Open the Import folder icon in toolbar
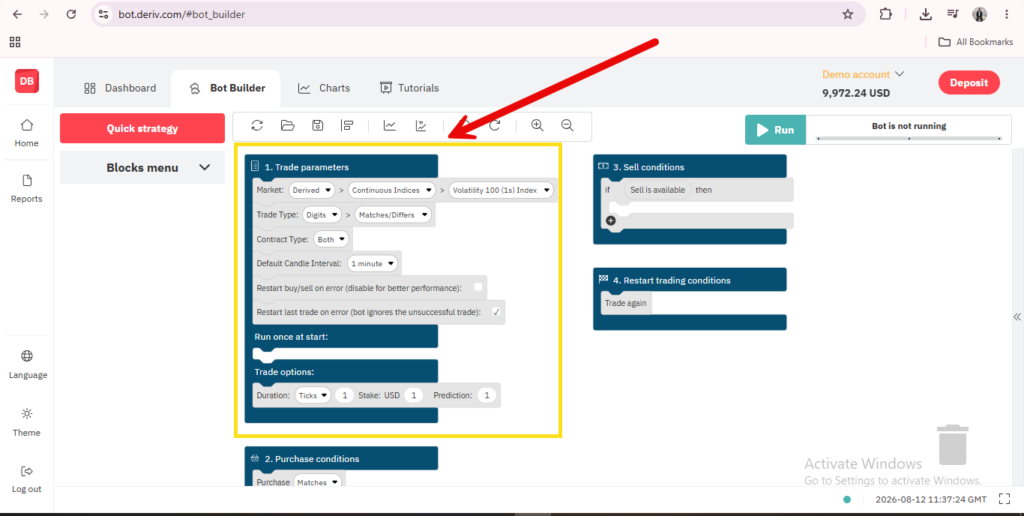 click(287, 125)
